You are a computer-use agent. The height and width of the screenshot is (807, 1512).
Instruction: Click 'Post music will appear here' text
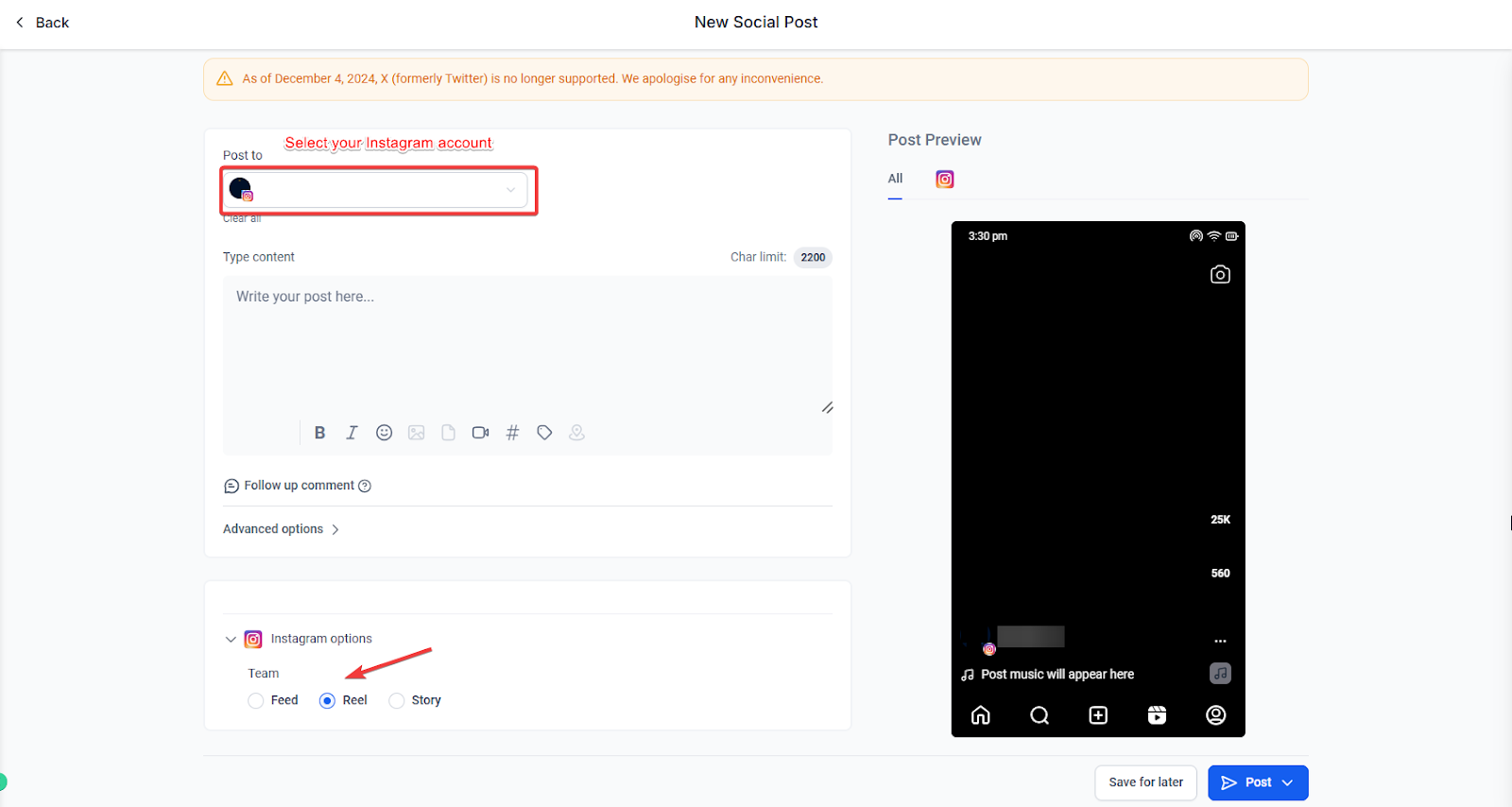[x=1057, y=675]
